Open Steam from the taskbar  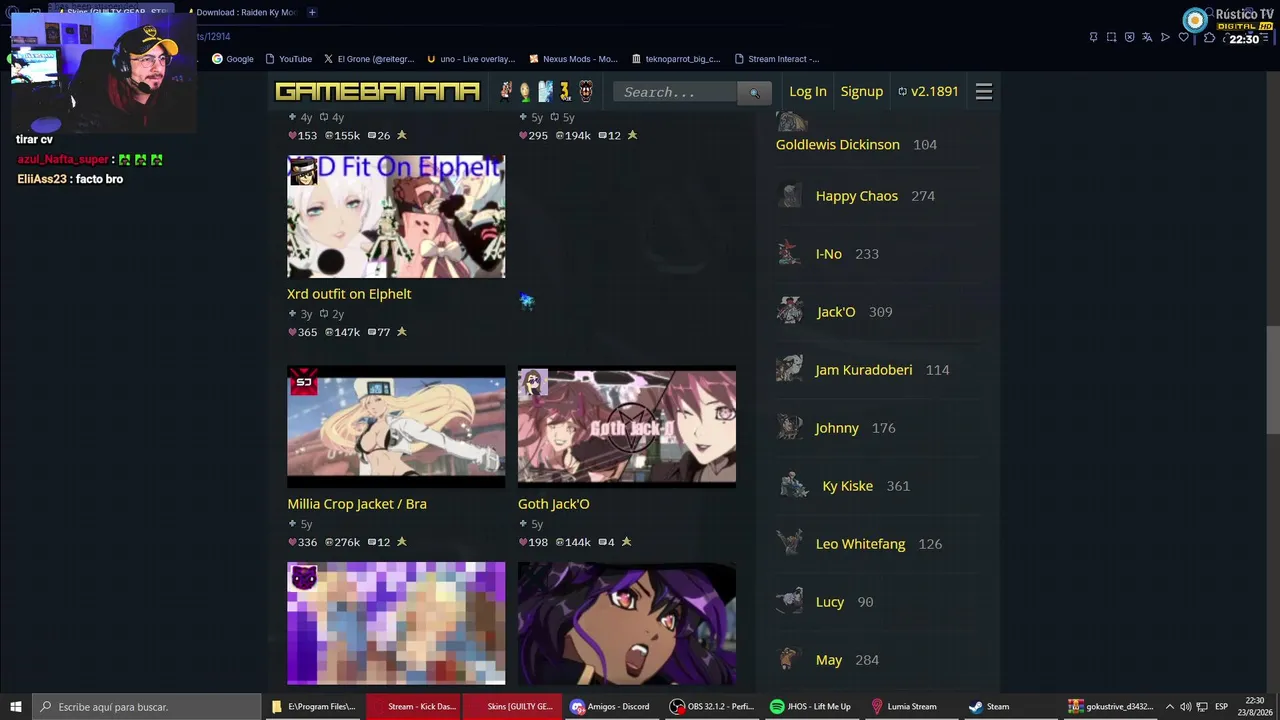pos(989,707)
